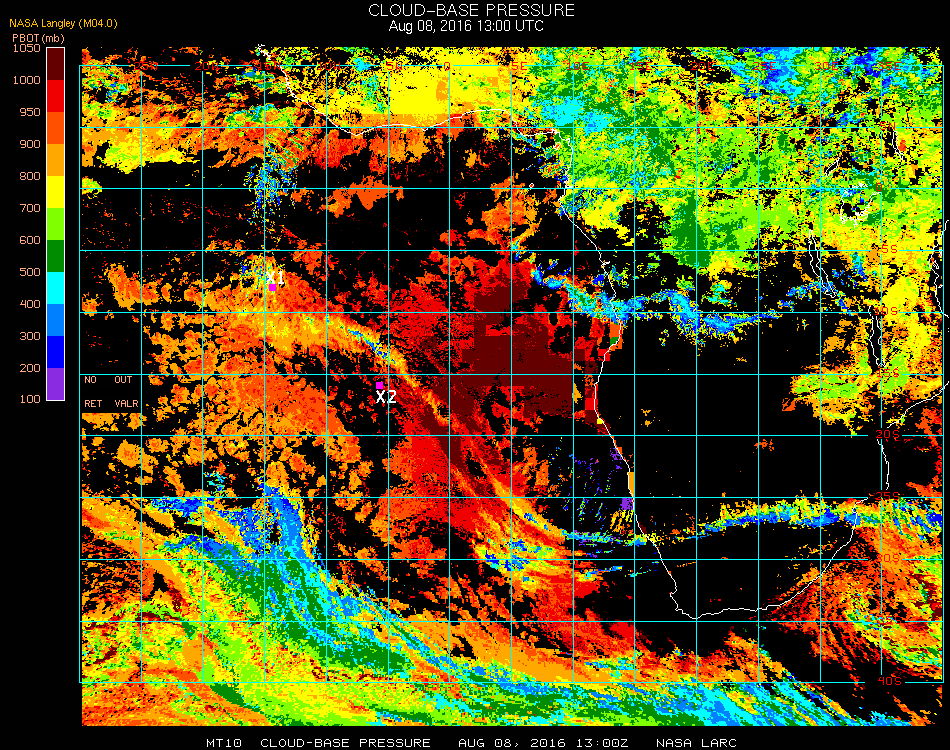Click the dark green 500–600 mb swatch
This screenshot has width=950, height=750.
point(56,256)
